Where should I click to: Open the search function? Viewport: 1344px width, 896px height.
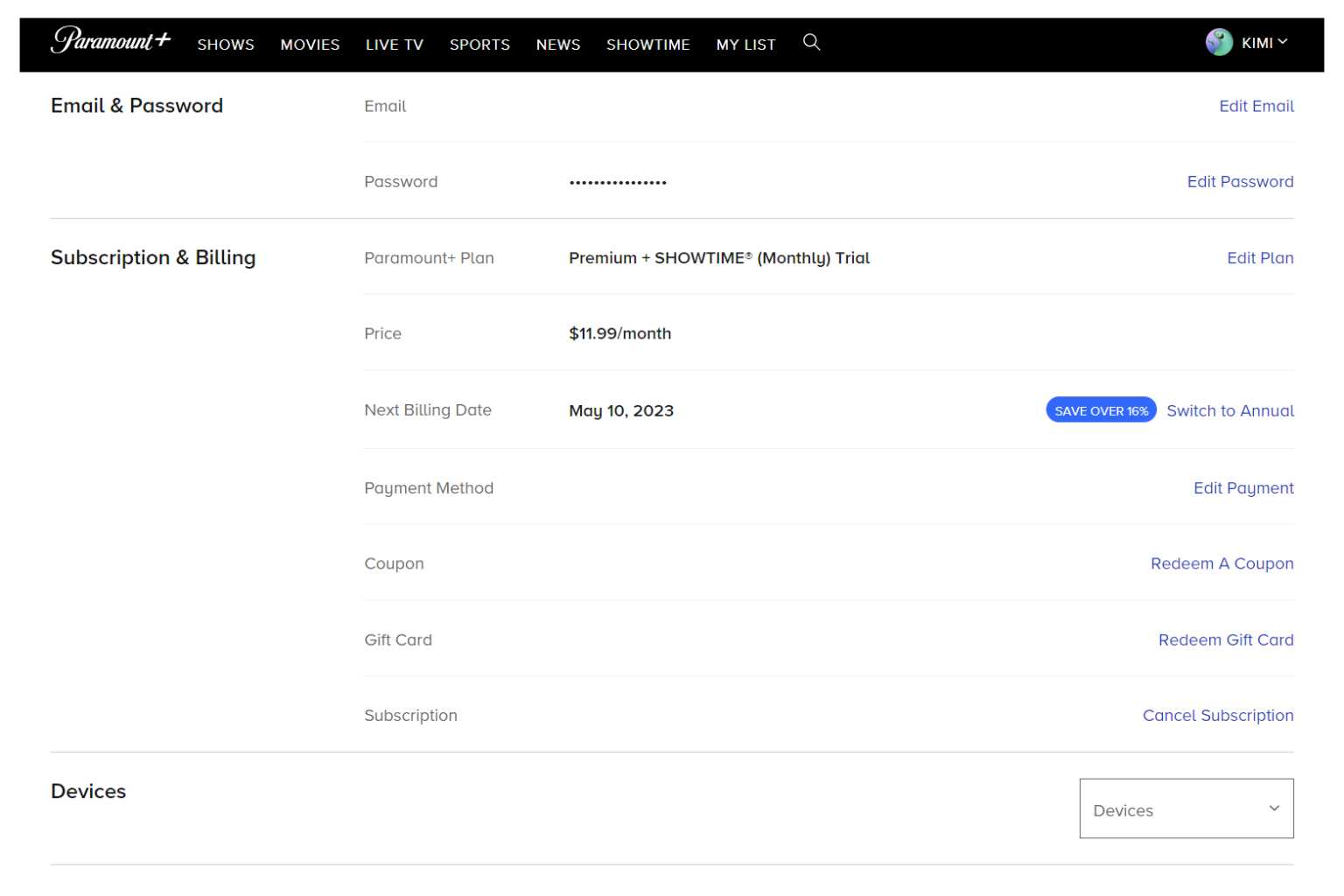pos(811,41)
